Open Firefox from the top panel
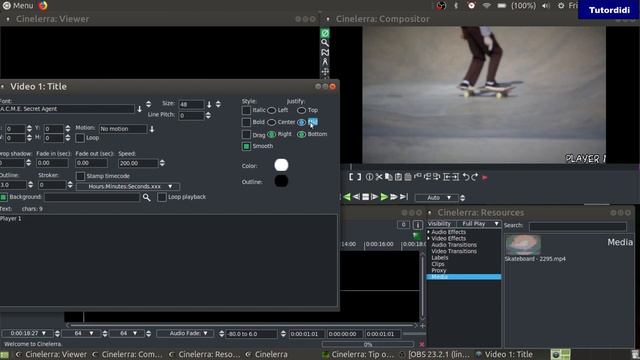The image size is (640, 360). [43, 5]
